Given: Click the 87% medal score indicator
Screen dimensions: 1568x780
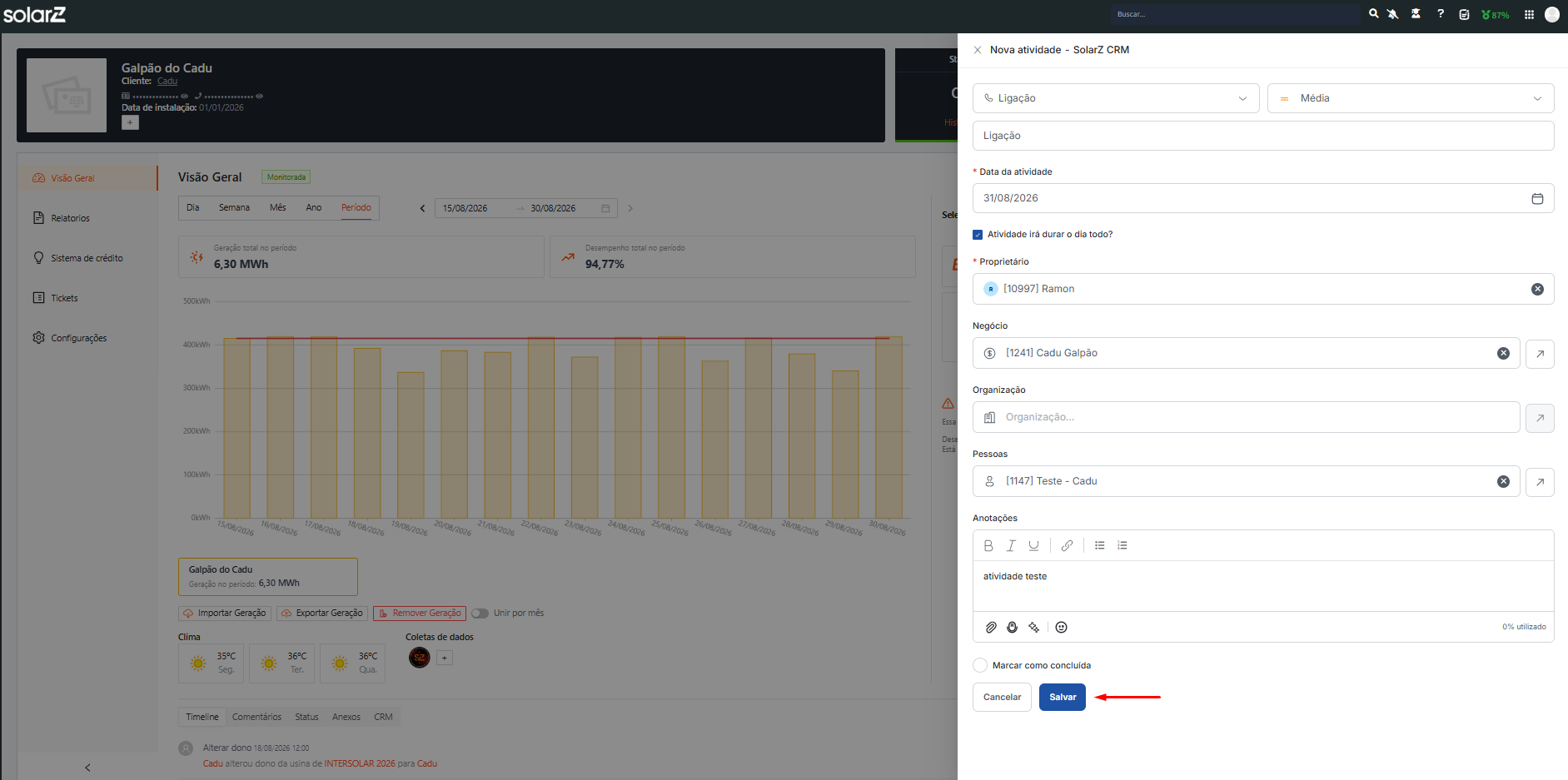Looking at the screenshot, I should click(x=1496, y=15).
